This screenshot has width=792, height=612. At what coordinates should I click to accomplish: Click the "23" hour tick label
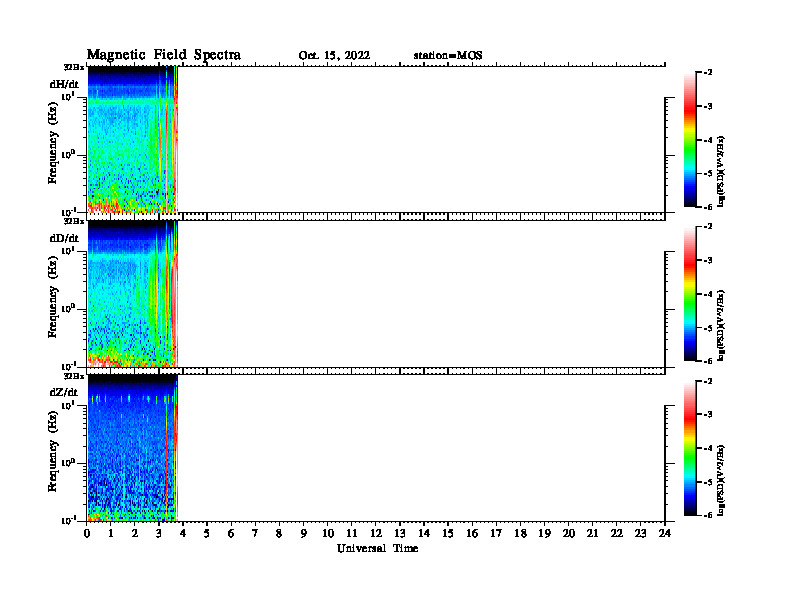[x=640, y=533]
